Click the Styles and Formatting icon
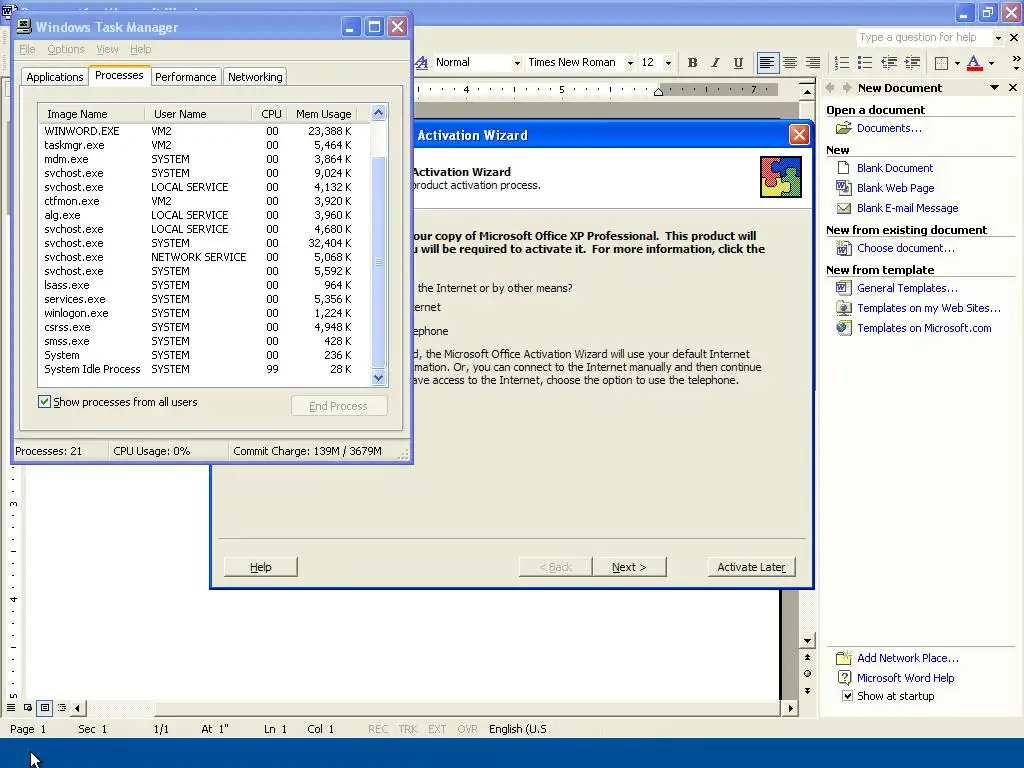This screenshot has height=768, width=1024. coord(422,63)
